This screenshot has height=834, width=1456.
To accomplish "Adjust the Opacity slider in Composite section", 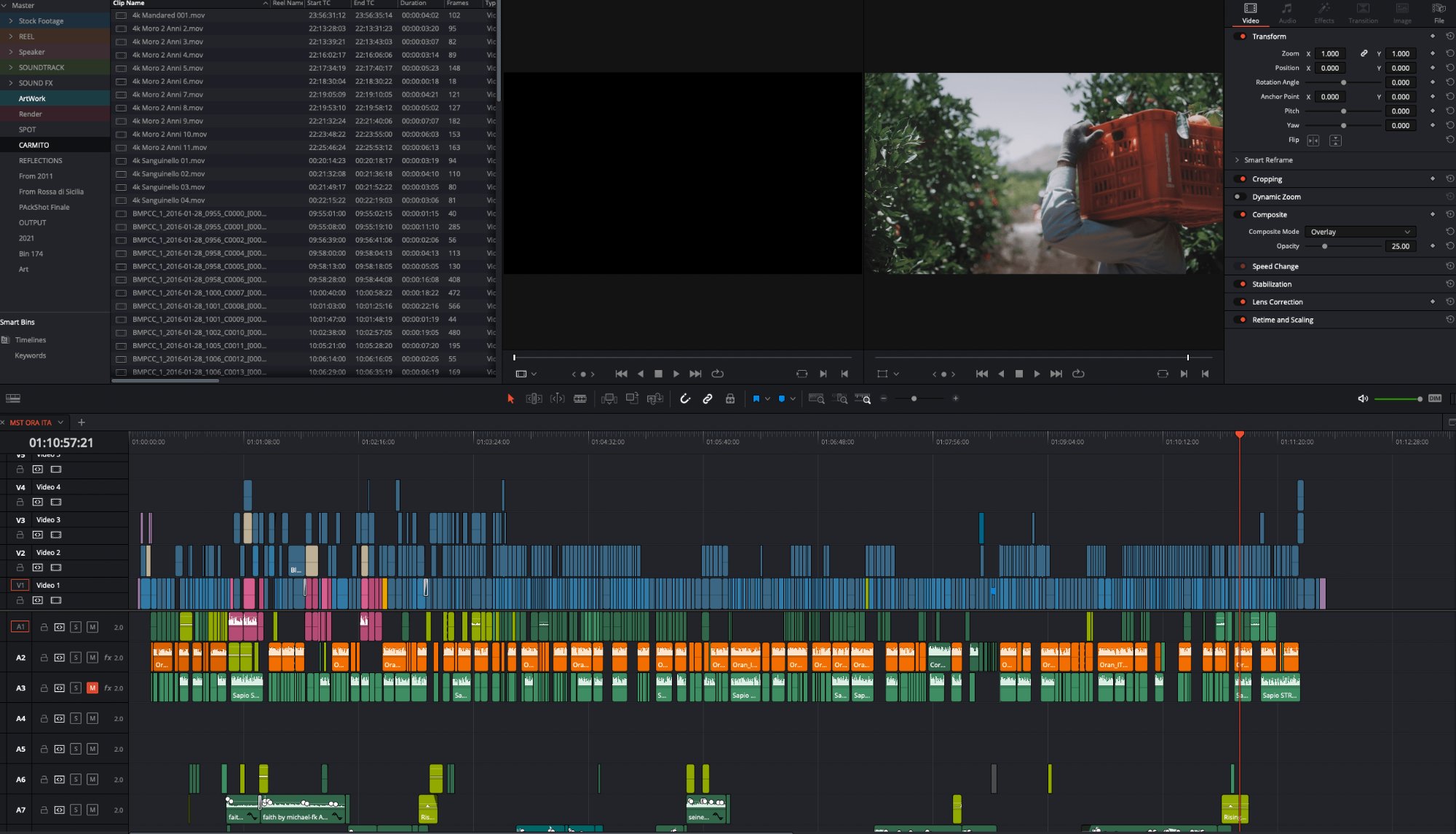I will click(x=1324, y=246).
